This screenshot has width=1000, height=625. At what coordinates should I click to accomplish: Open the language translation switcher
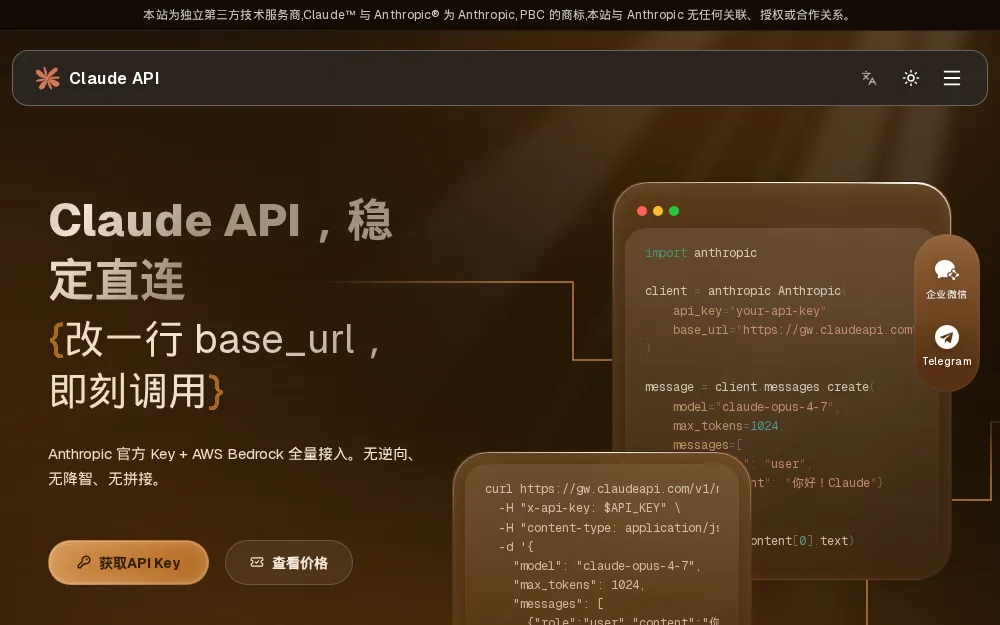click(x=869, y=78)
